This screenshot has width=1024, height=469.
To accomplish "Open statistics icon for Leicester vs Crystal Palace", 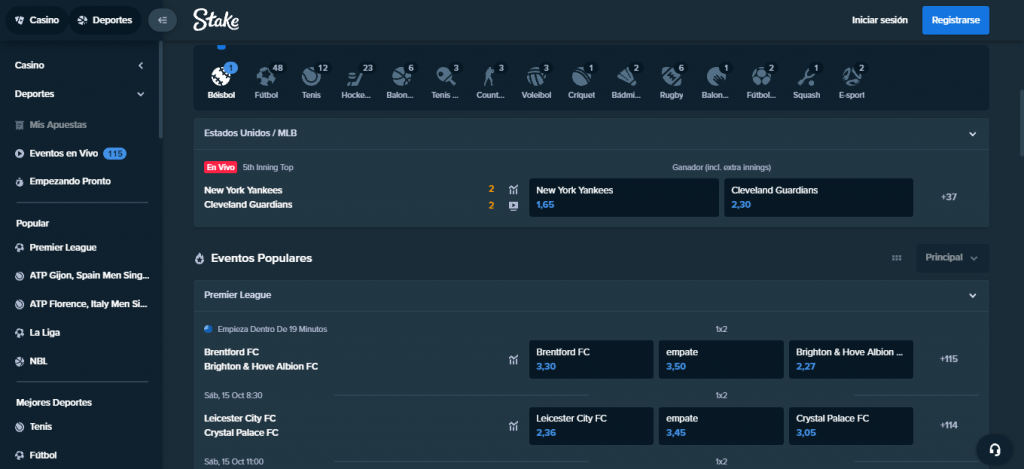I will [513, 426].
